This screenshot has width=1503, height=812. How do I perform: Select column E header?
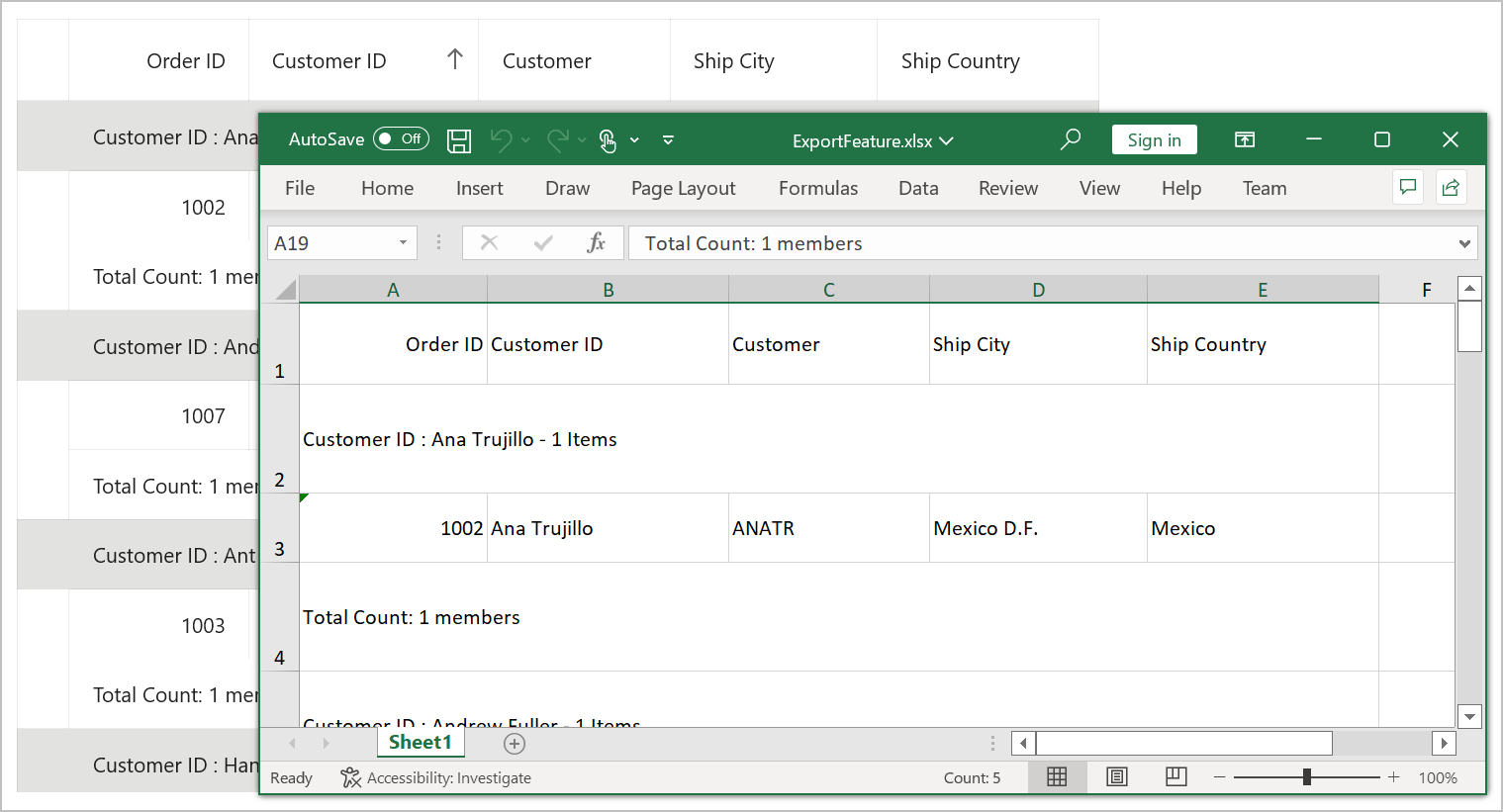[x=1263, y=290]
